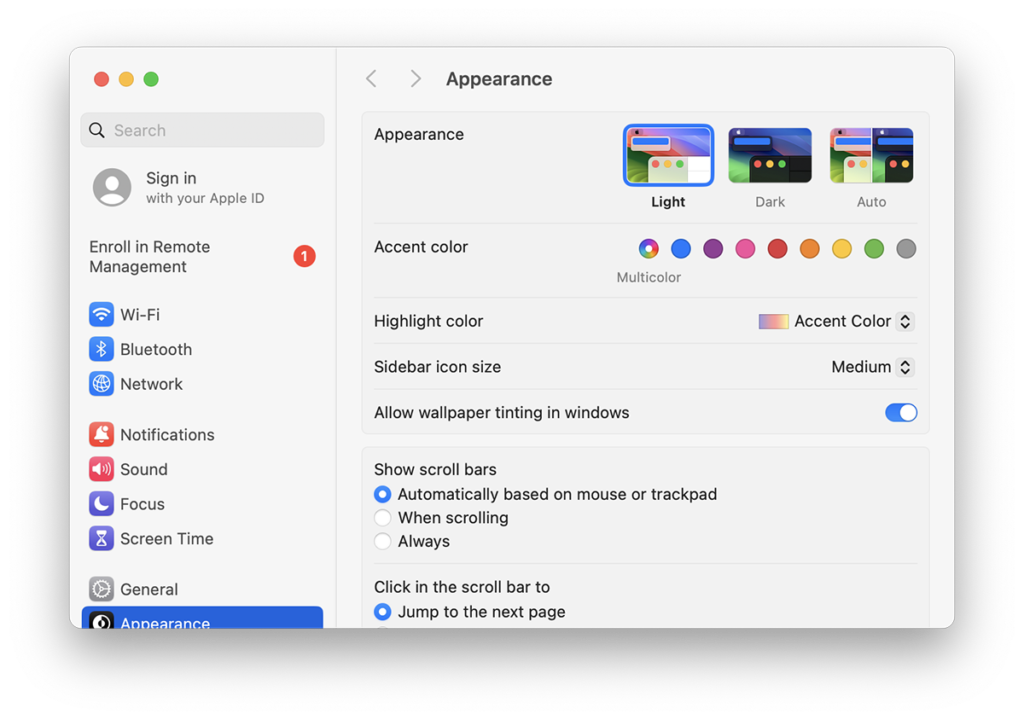This screenshot has width=1024, height=720.
Task: Open Wi-Fi settings via its icon
Action: [101, 314]
